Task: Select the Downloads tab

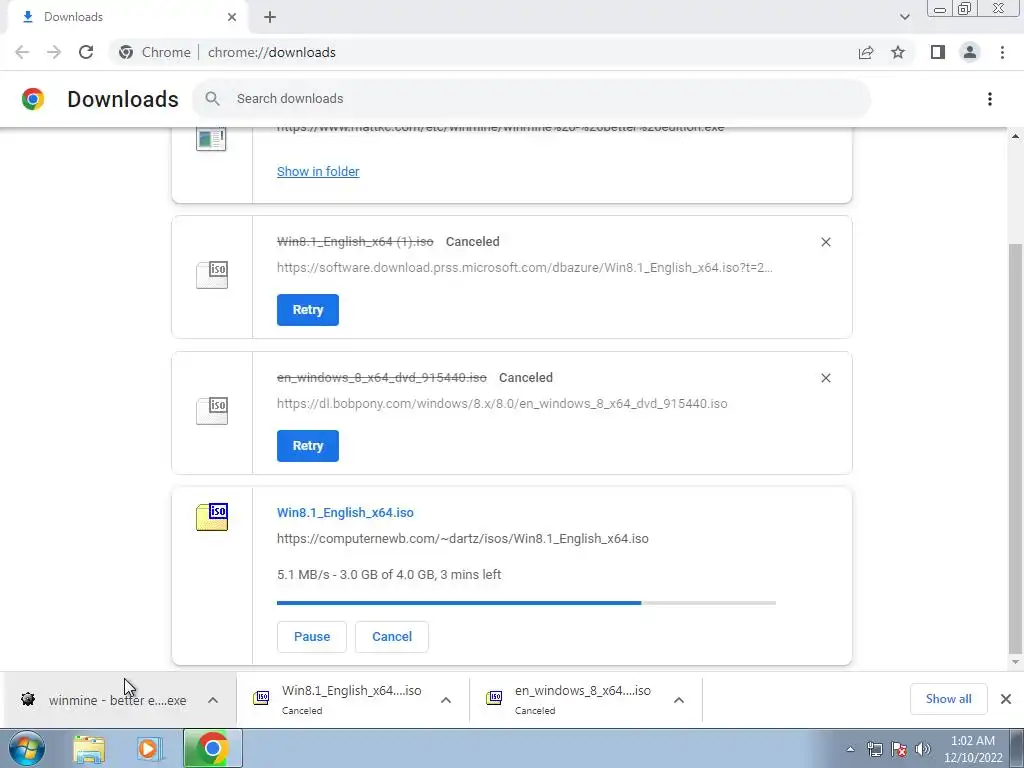Action: point(127,17)
